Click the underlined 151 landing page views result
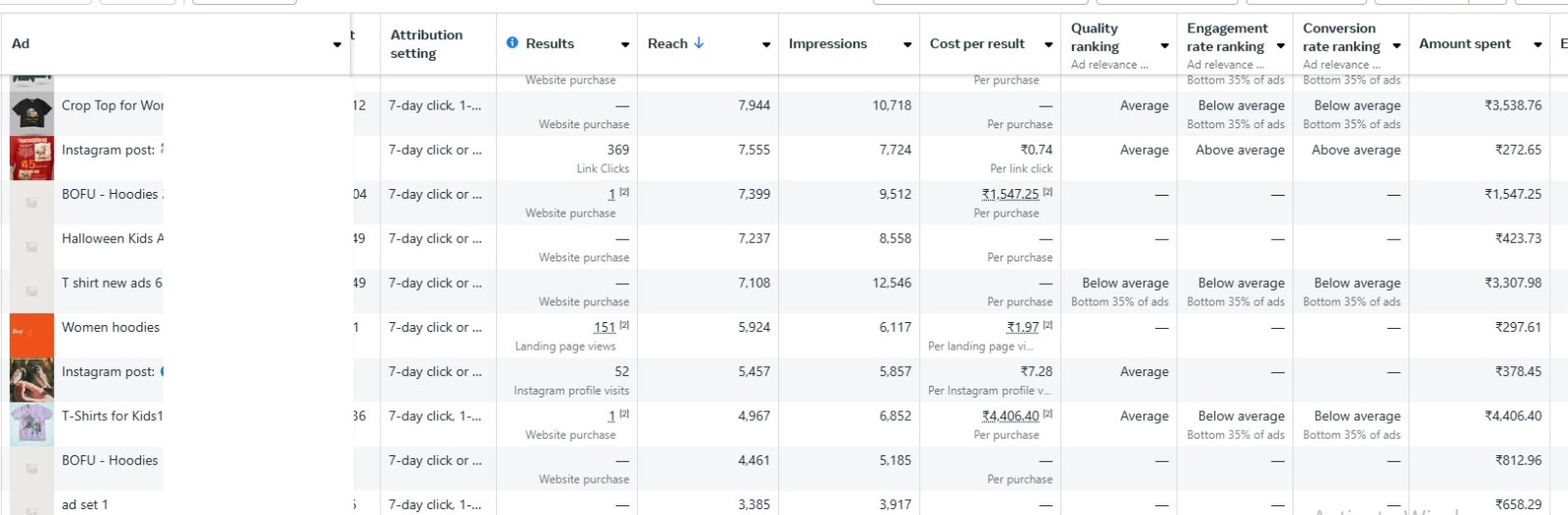 tap(605, 327)
